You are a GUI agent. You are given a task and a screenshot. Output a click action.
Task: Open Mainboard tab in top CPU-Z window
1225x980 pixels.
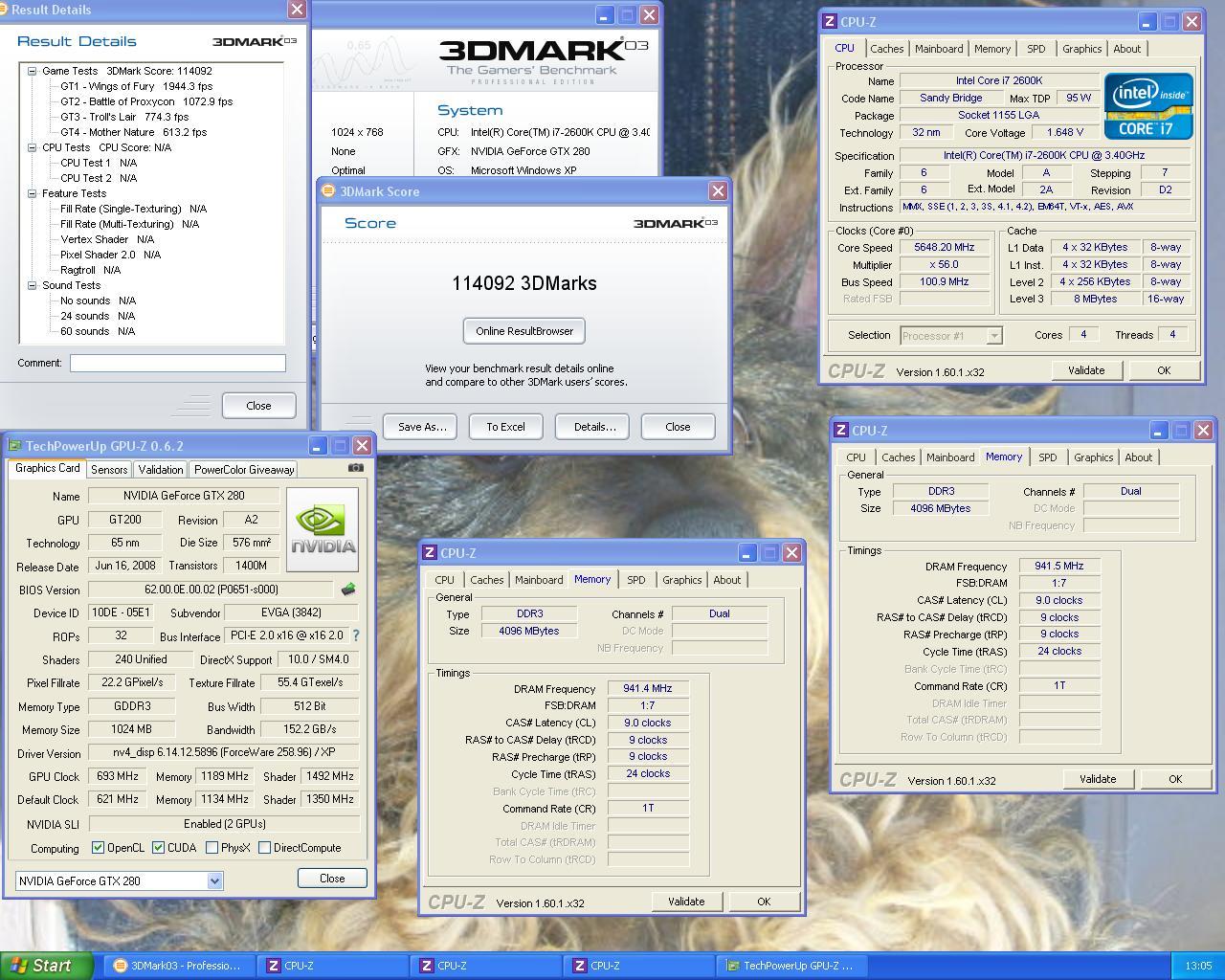[939, 49]
